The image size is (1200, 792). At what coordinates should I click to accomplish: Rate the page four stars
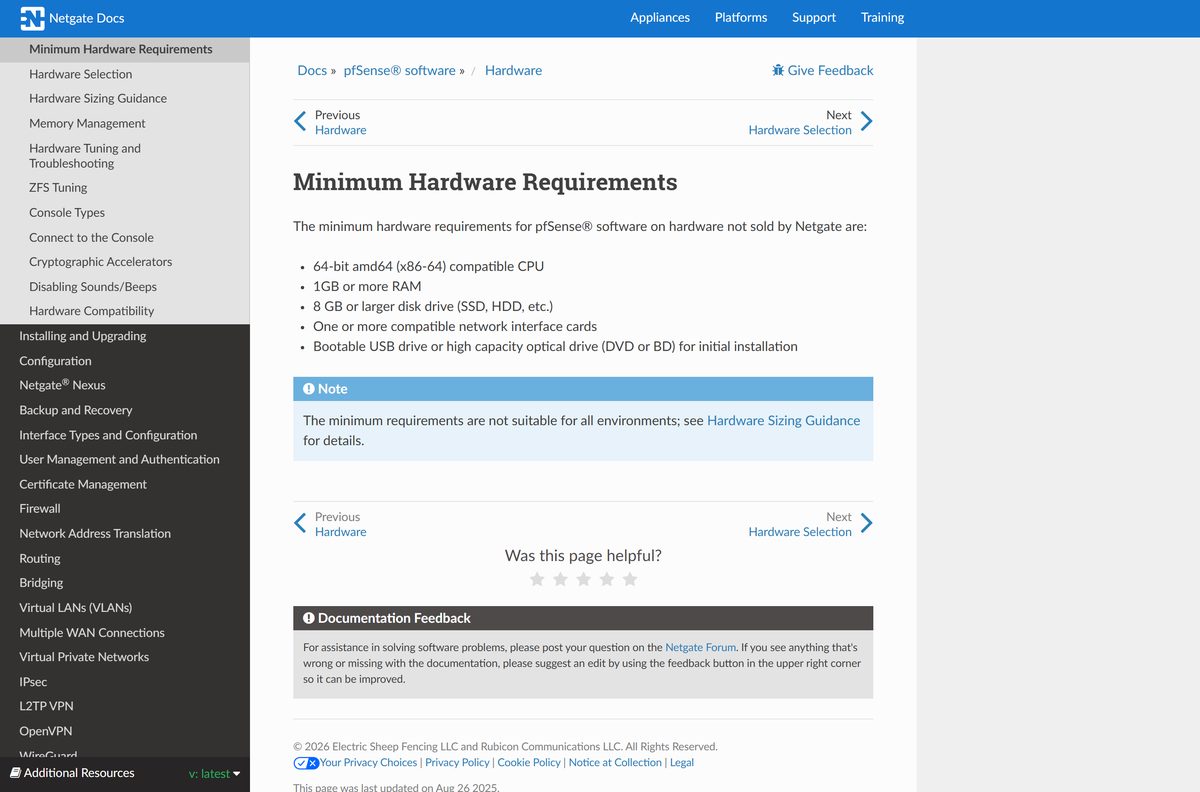606,579
